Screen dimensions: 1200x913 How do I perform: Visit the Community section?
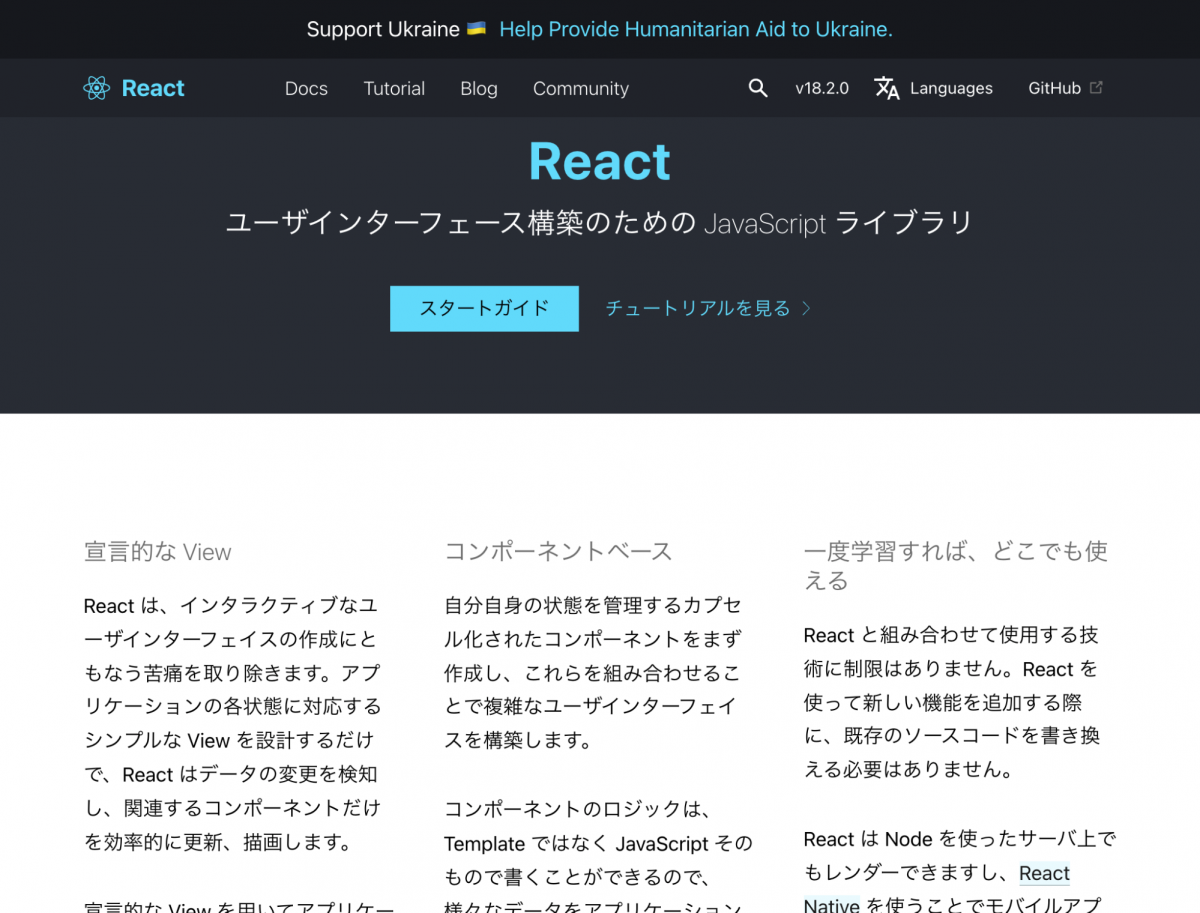click(x=580, y=88)
